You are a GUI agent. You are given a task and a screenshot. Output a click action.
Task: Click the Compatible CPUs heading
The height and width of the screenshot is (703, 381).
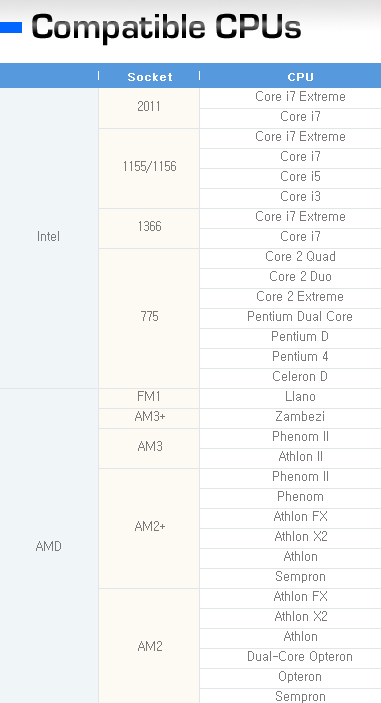point(166,28)
